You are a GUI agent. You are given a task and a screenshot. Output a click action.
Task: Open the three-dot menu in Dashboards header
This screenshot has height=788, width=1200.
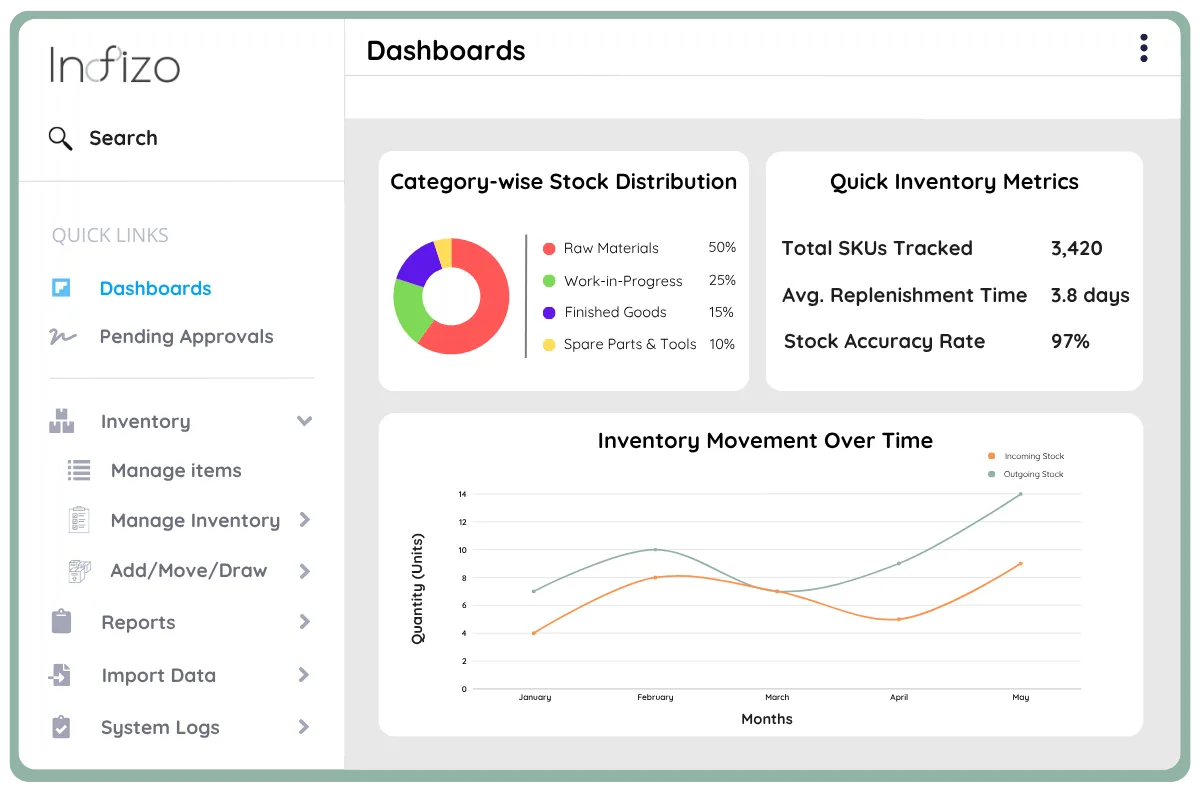(x=1143, y=47)
